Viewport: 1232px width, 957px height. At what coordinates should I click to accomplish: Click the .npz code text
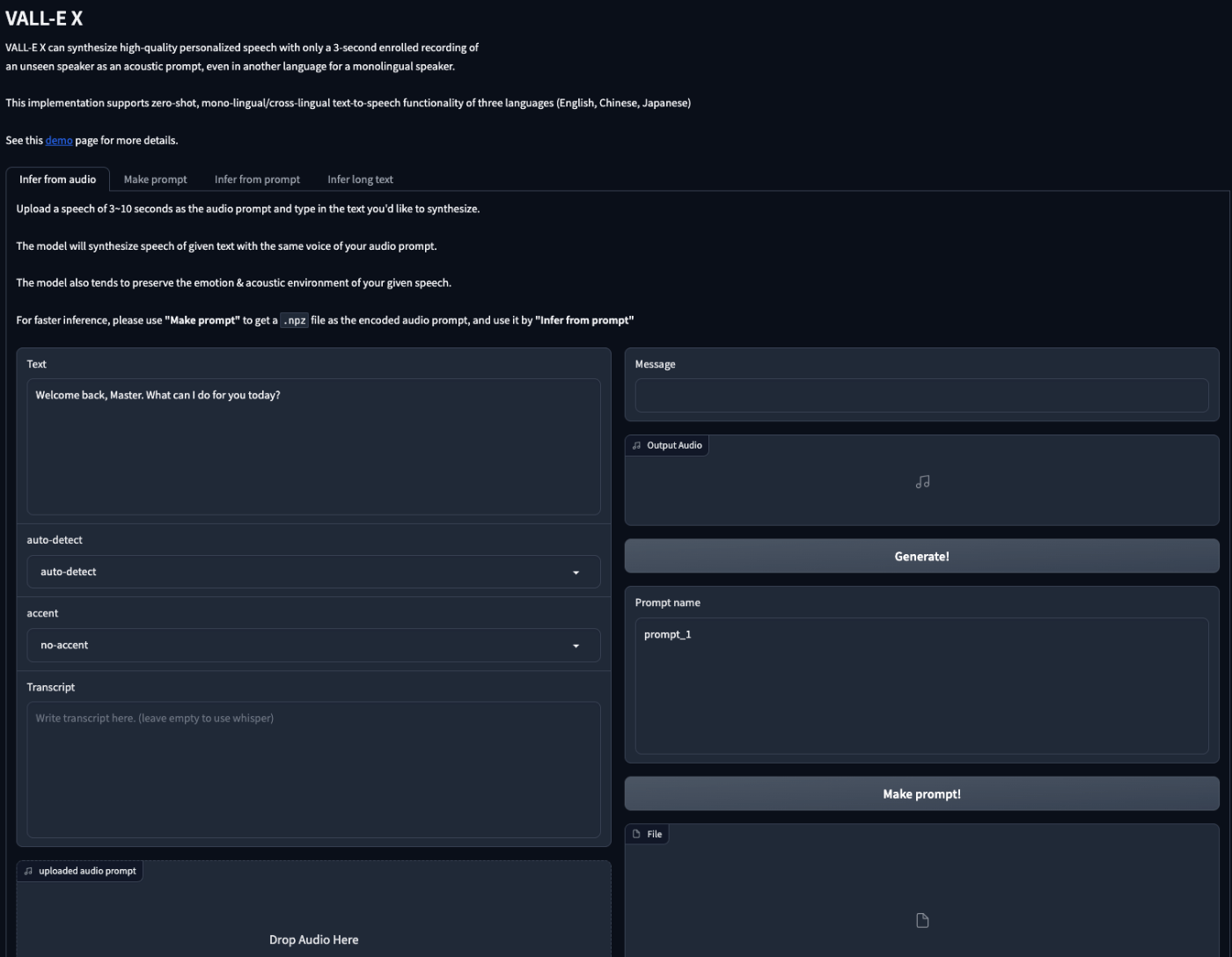coord(294,320)
